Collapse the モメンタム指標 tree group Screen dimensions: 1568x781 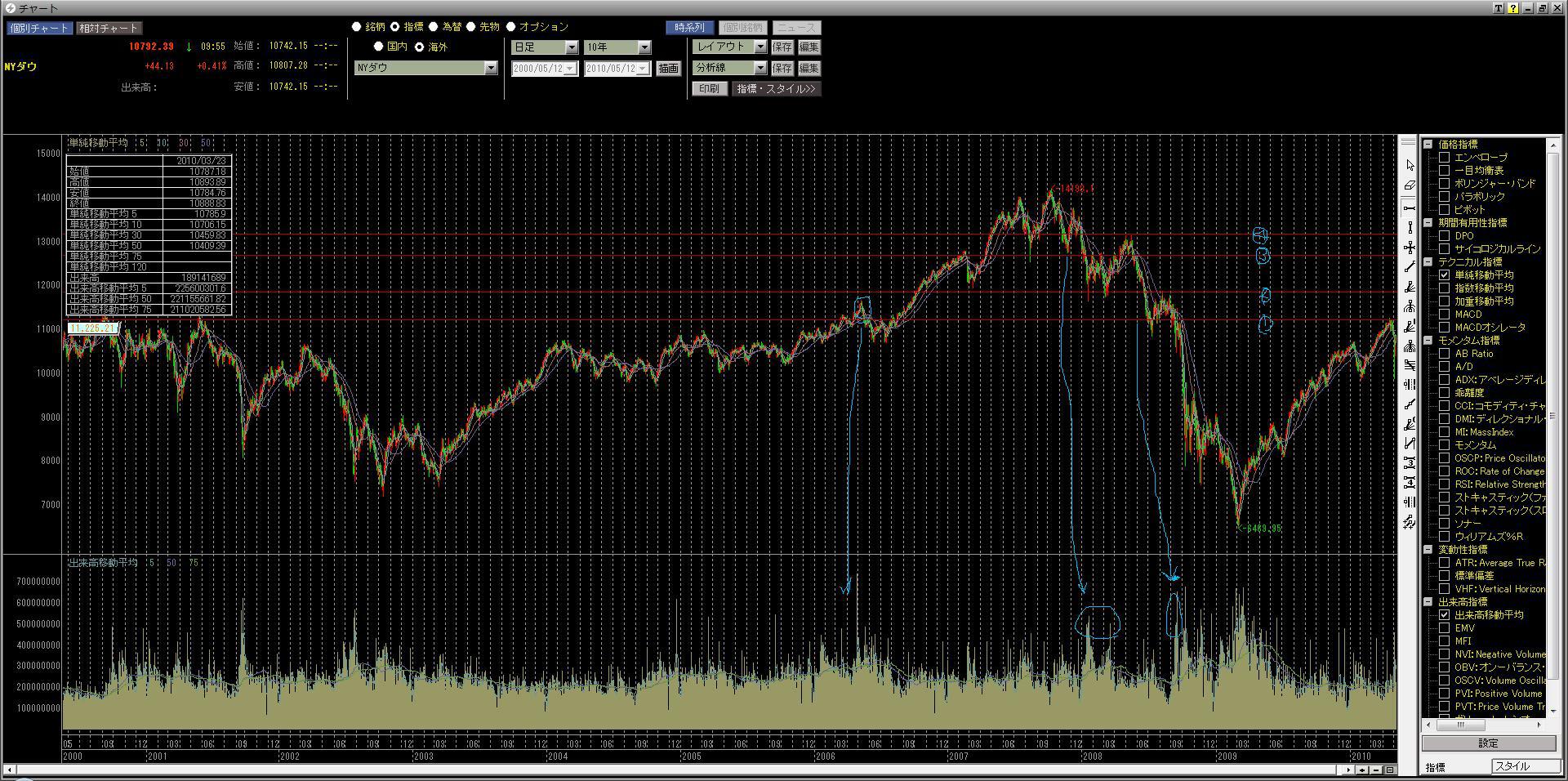tap(1428, 341)
